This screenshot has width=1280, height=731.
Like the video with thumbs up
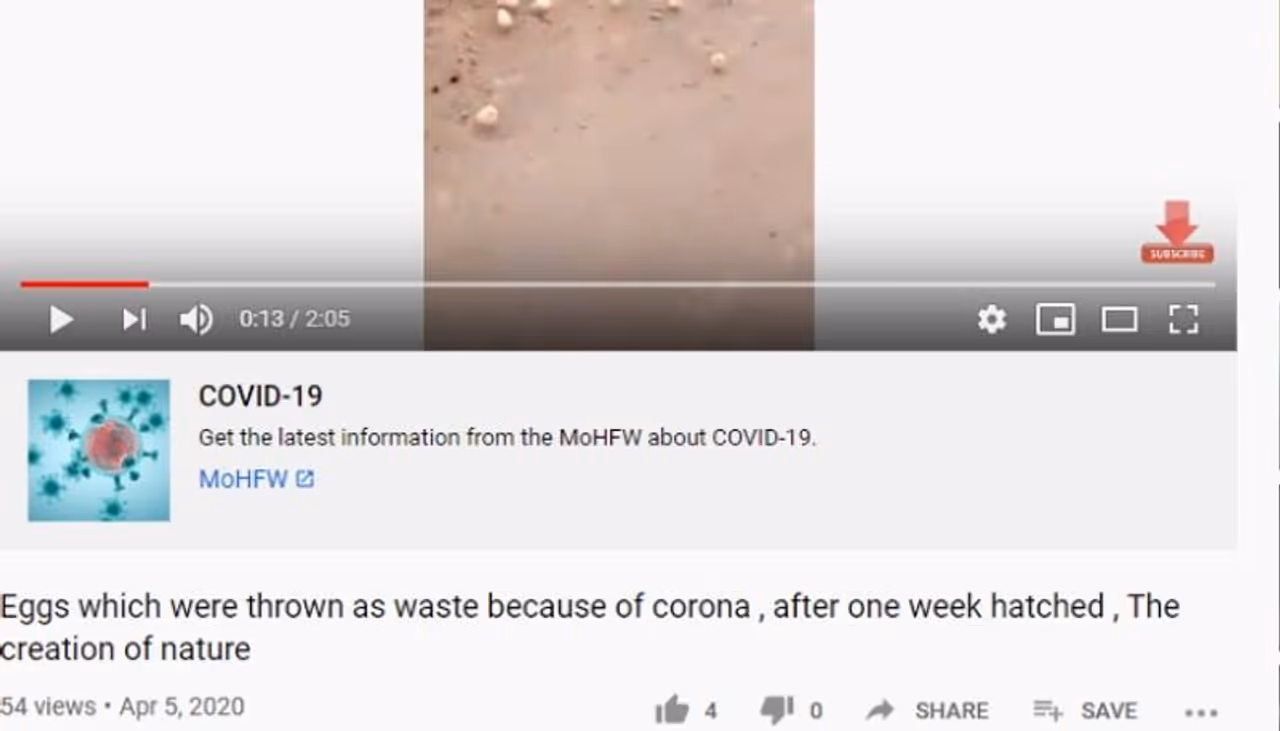click(x=673, y=710)
